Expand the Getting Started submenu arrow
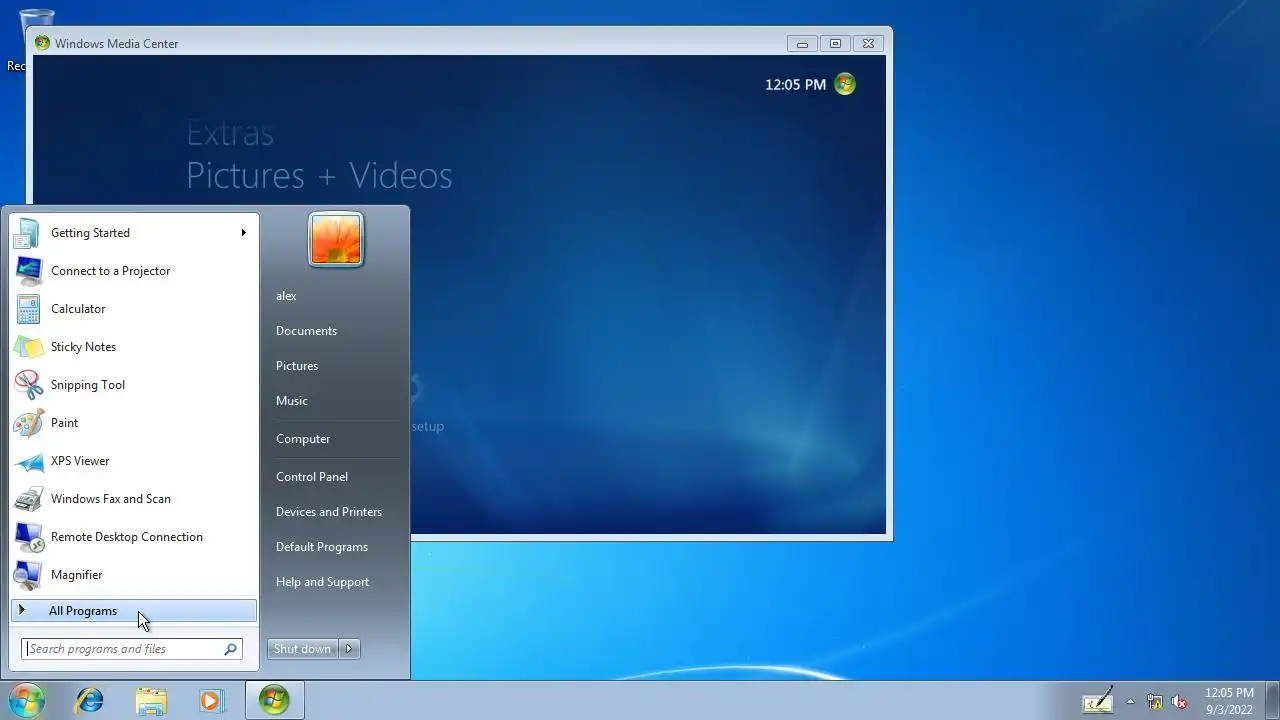The height and width of the screenshot is (720, 1280). pos(243,233)
